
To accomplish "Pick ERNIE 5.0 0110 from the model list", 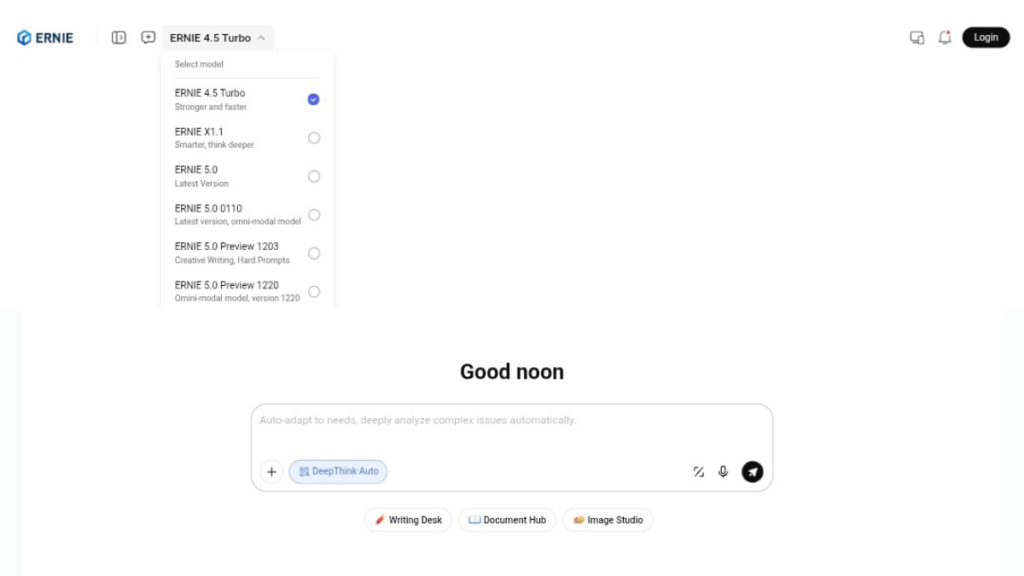I will tap(237, 214).
